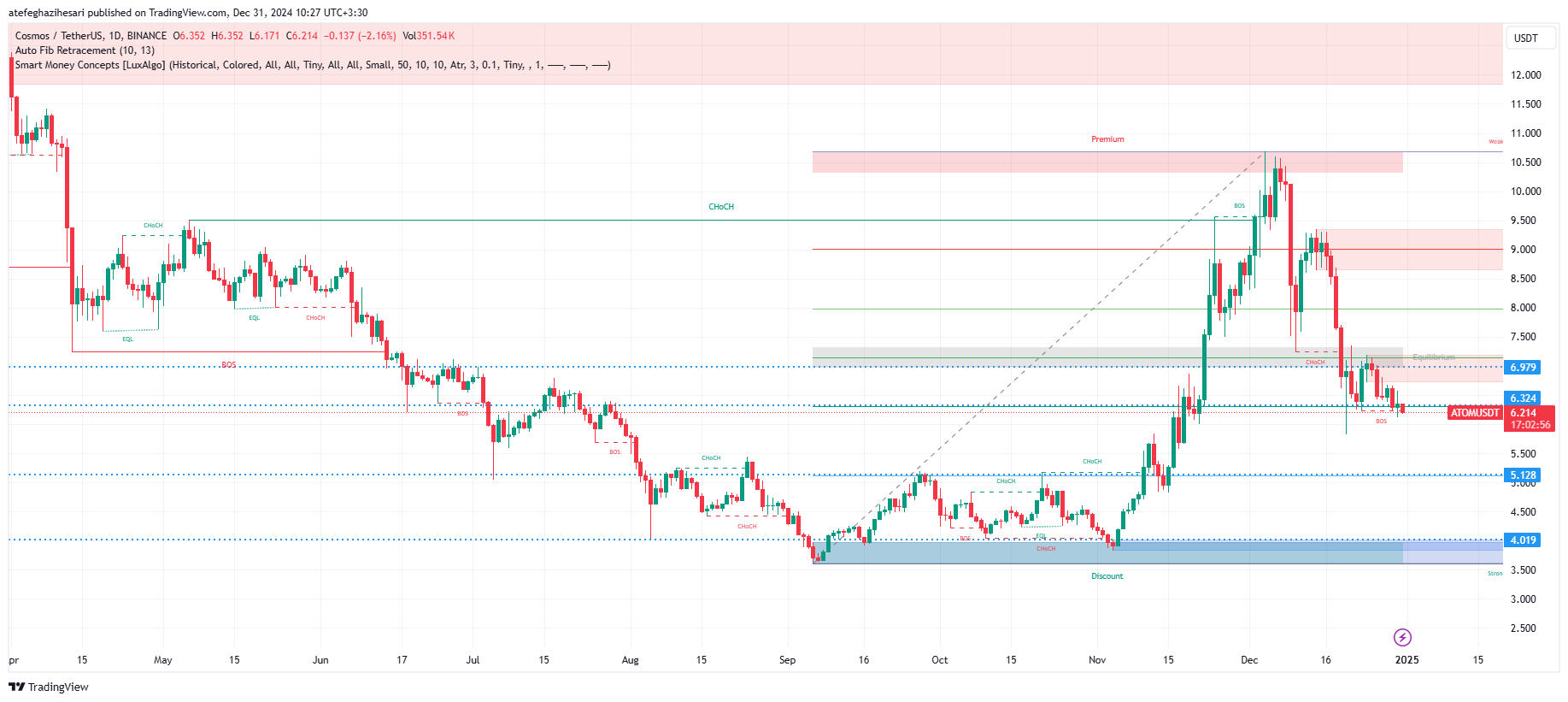Screen dimensions: 1568x702
Task: Click the 10.500 price axis label
Action: coord(1525,162)
